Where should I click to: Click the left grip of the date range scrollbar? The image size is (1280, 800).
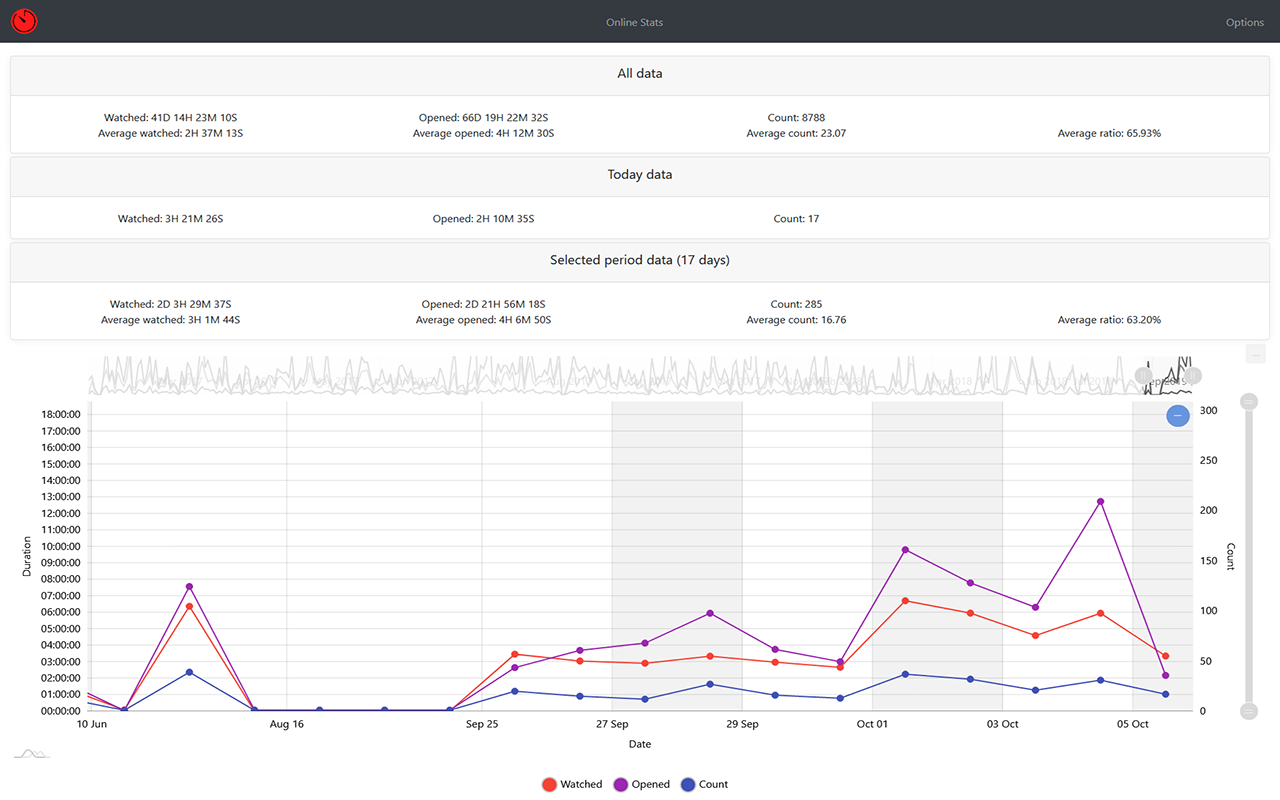(1144, 376)
